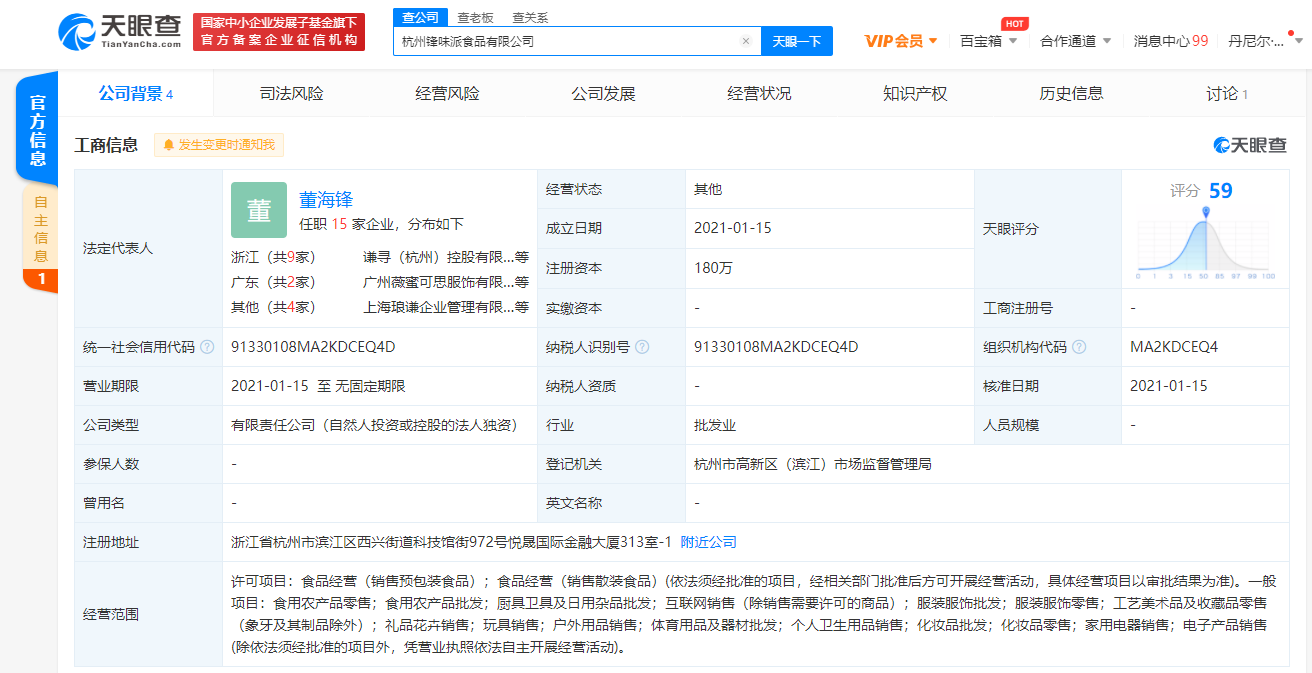The image size is (1312, 673).
Task: Click the company name search input field
Action: tap(565, 41)
